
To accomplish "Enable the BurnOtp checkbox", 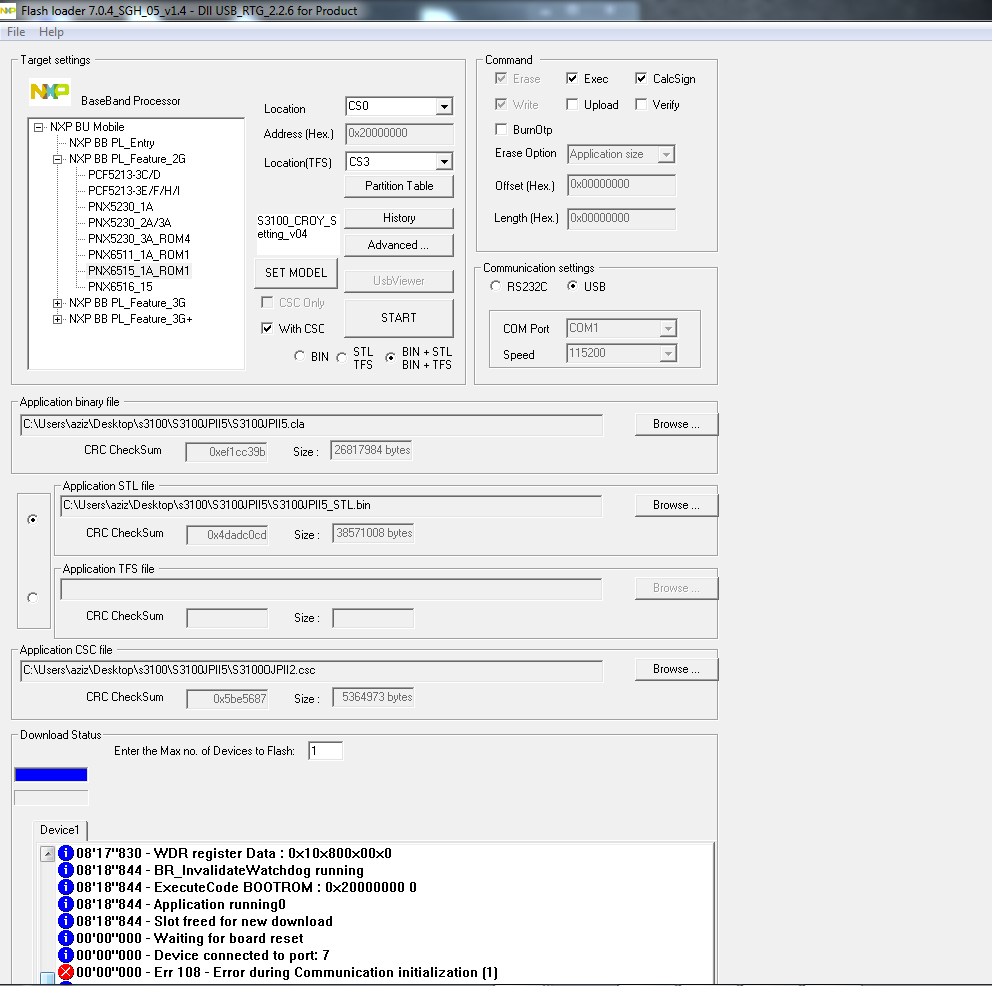I will [x=501, y=129].
